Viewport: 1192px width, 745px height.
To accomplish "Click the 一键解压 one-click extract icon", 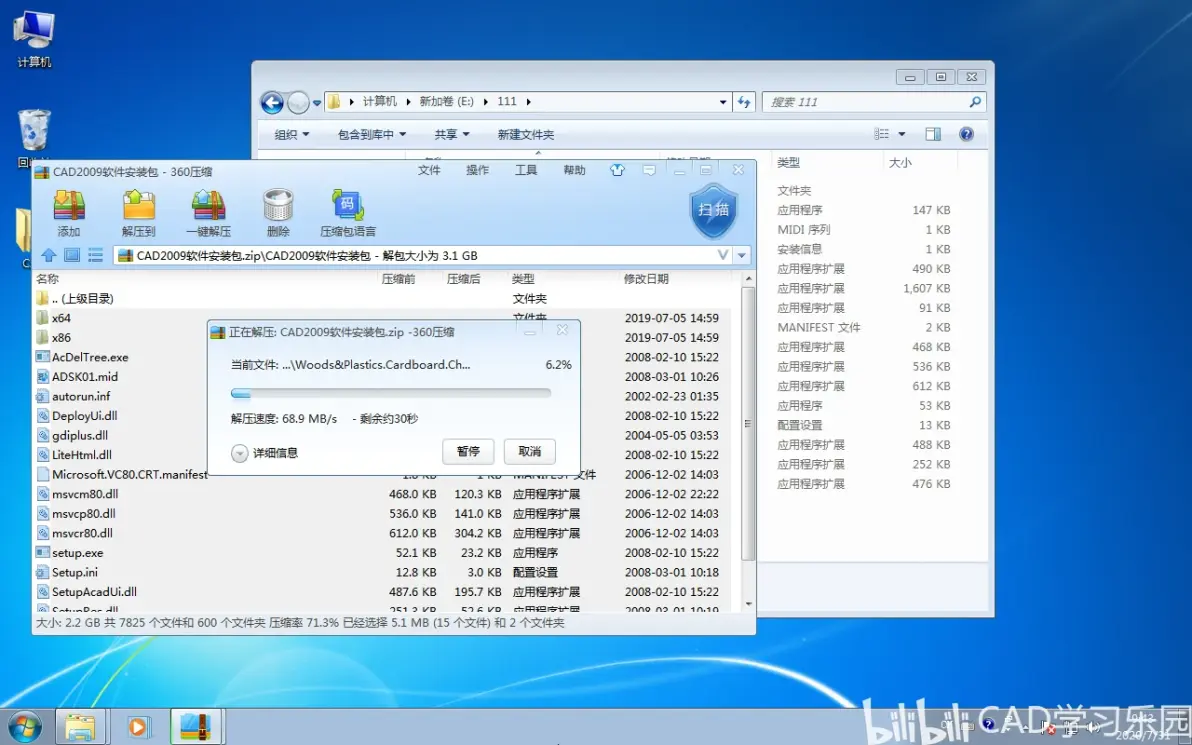I will 208,213.
